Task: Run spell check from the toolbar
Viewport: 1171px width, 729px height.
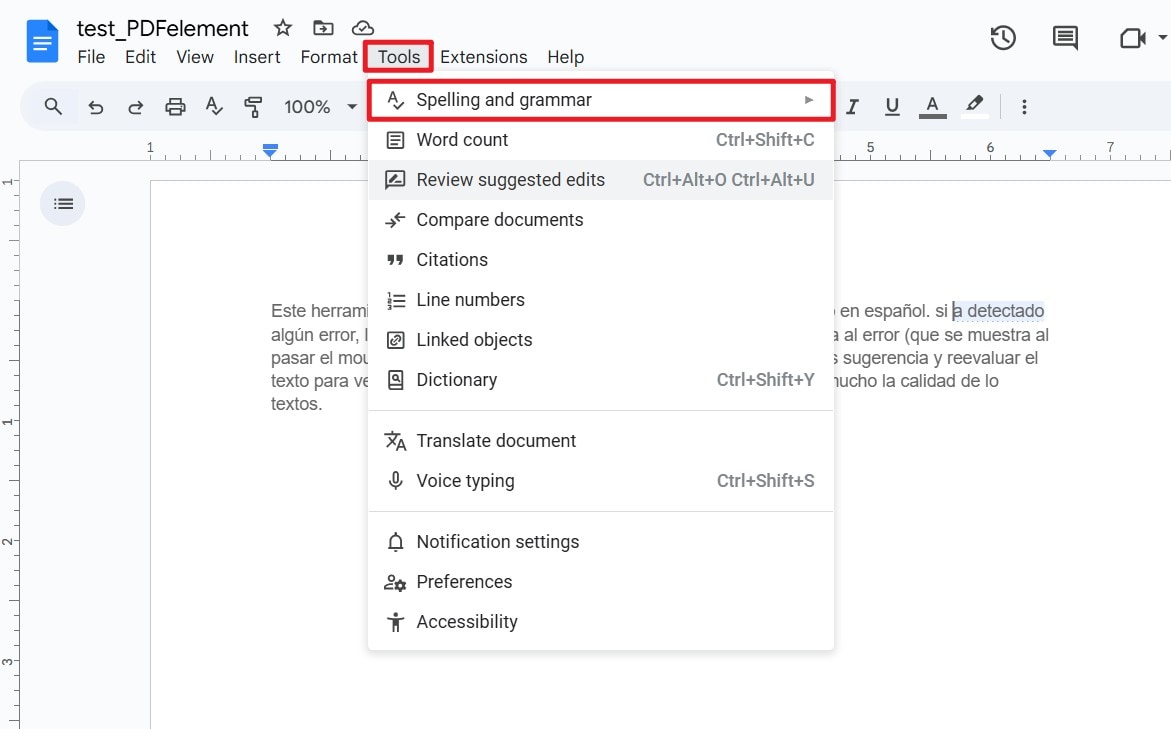Action: [x=214, y=107]
